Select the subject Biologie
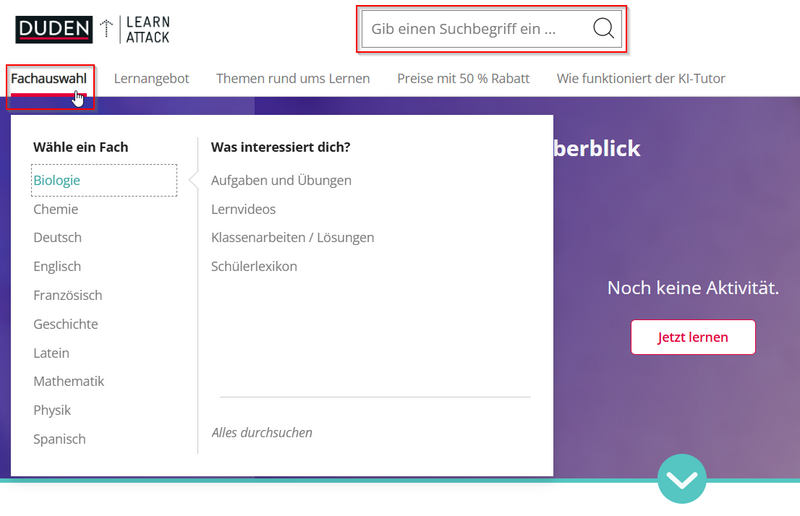This screenshot has width=800, height=516. [104, 180]
